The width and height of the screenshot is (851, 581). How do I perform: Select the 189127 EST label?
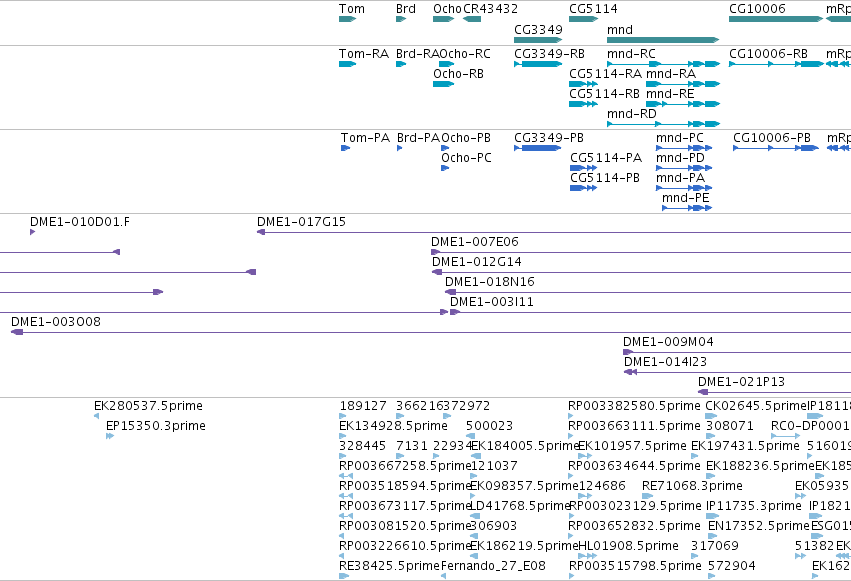pos(363,406)
